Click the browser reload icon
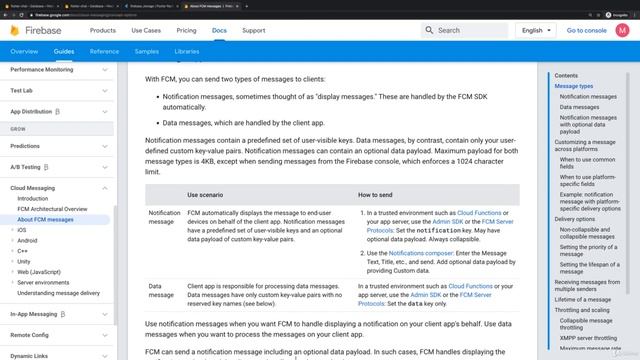Screen dimensions: 640x360 [x=21, y=15]
